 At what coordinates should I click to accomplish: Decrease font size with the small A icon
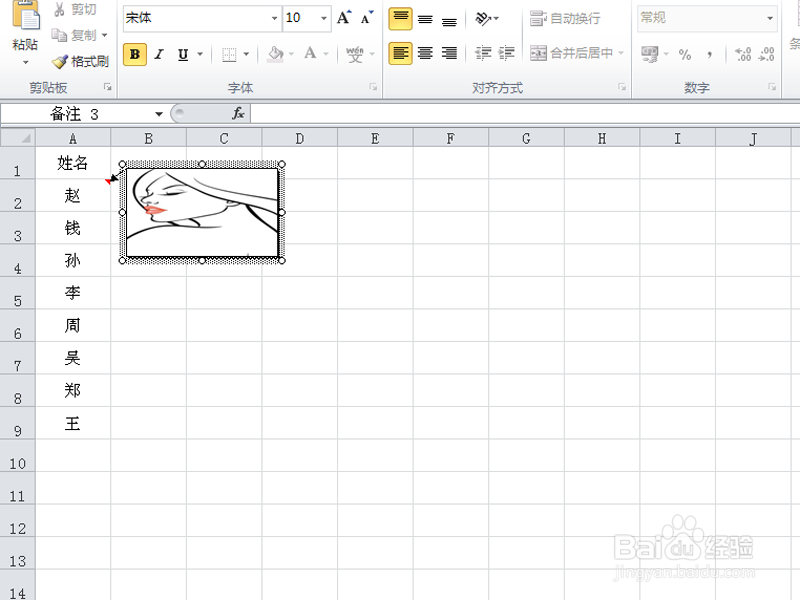tap(367, 18)
